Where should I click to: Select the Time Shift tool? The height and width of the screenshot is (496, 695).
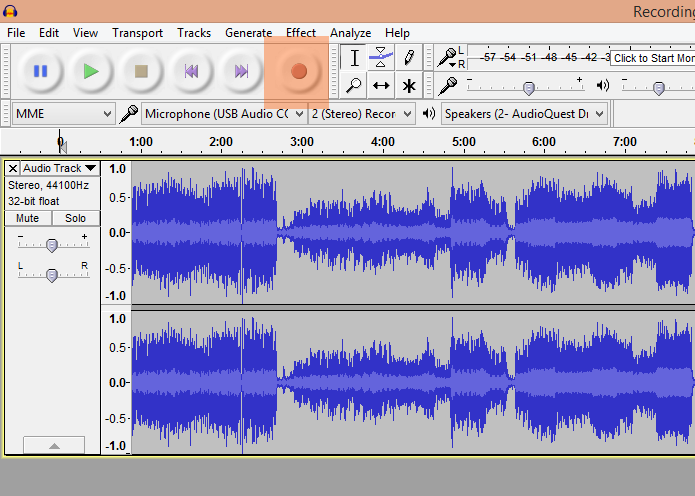(381, 85)
